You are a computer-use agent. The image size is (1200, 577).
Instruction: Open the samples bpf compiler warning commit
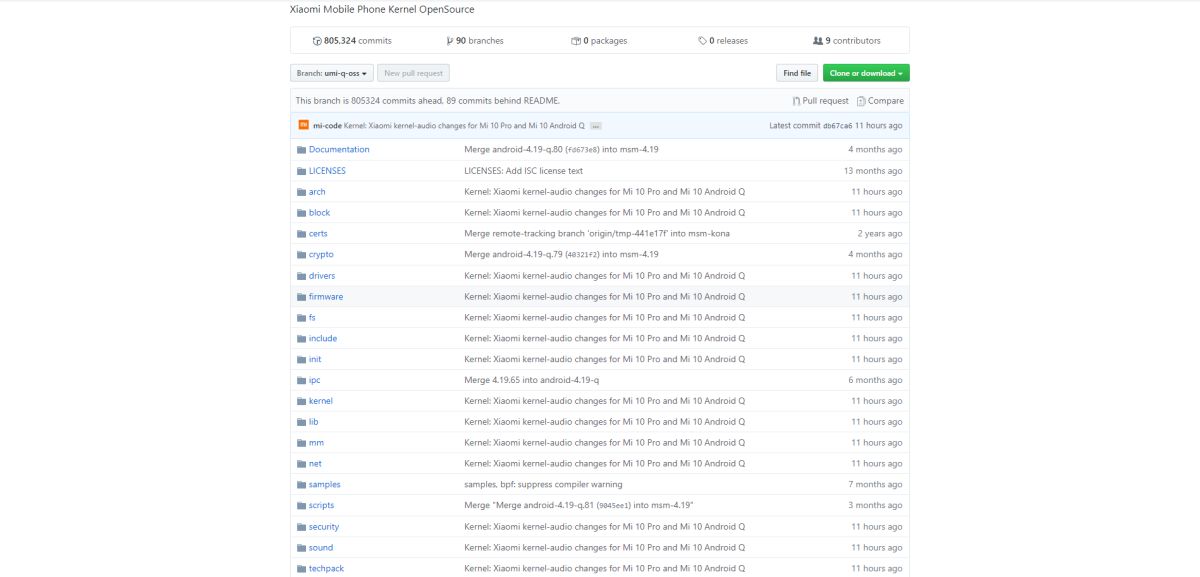(543, 486)
